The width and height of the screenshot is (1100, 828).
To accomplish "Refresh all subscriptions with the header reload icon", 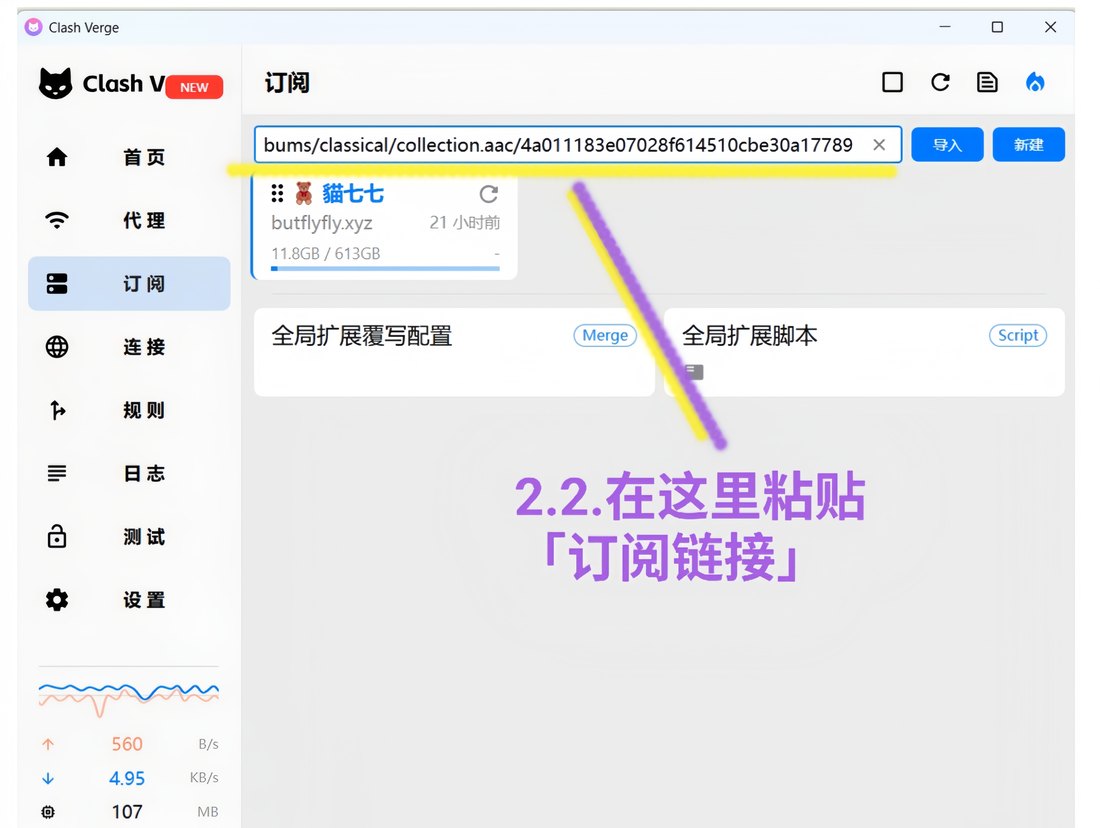I will 940,83.
